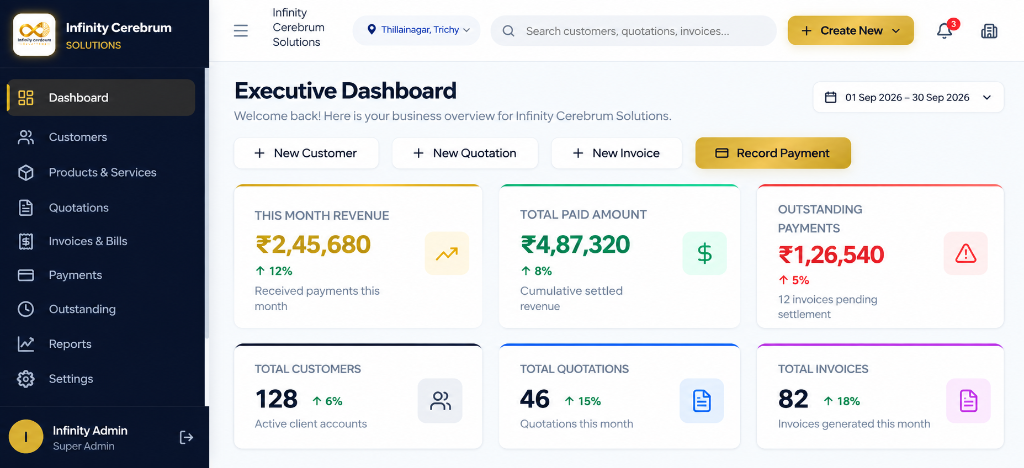Screen dimensions: 1024x468
Task: Click the Outstanding clock icon
Action: (25, 309)
